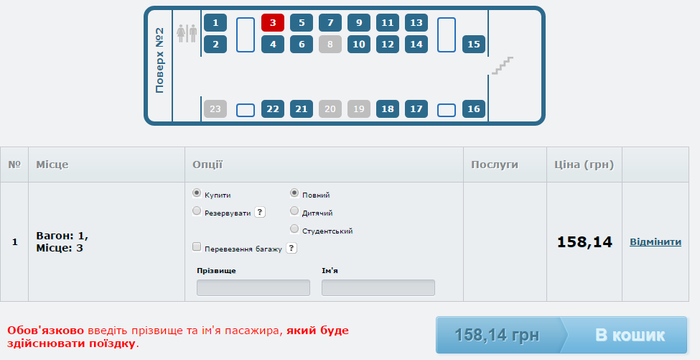
Task: Choose the Студентський ticket type
Action: coord(294,229)
